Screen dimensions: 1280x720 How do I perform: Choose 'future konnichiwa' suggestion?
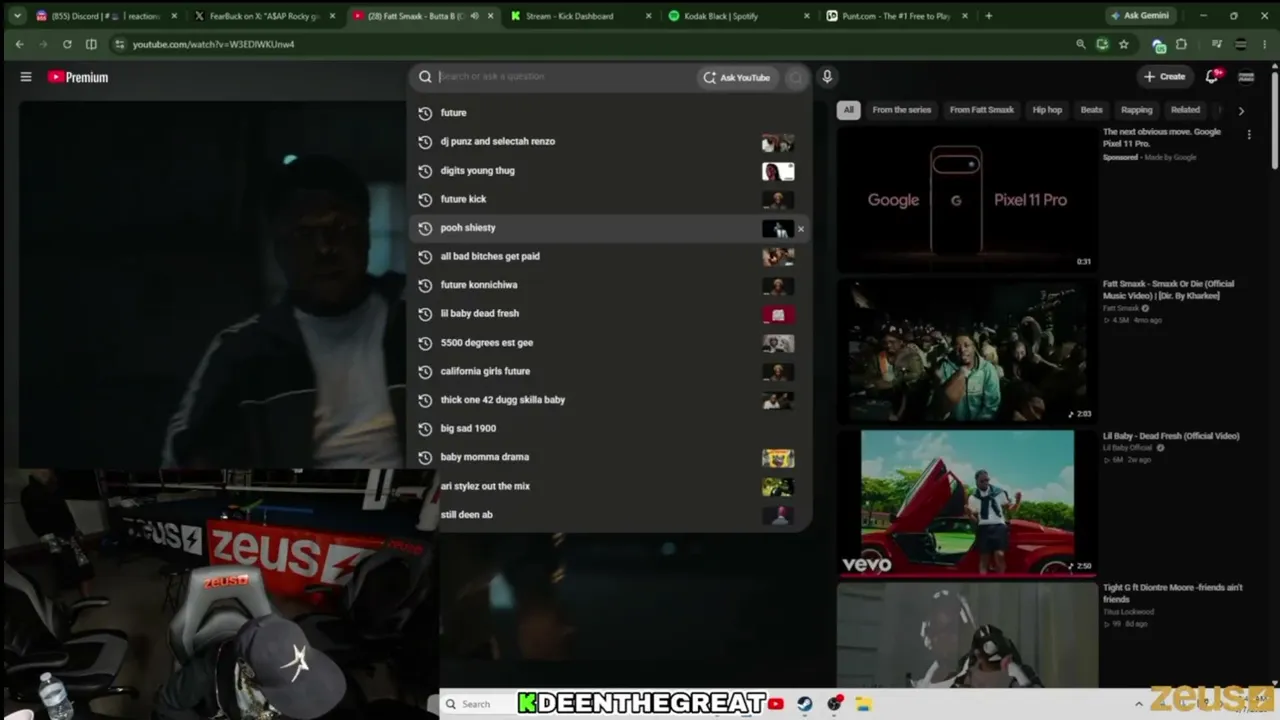(x=610, y=285)
